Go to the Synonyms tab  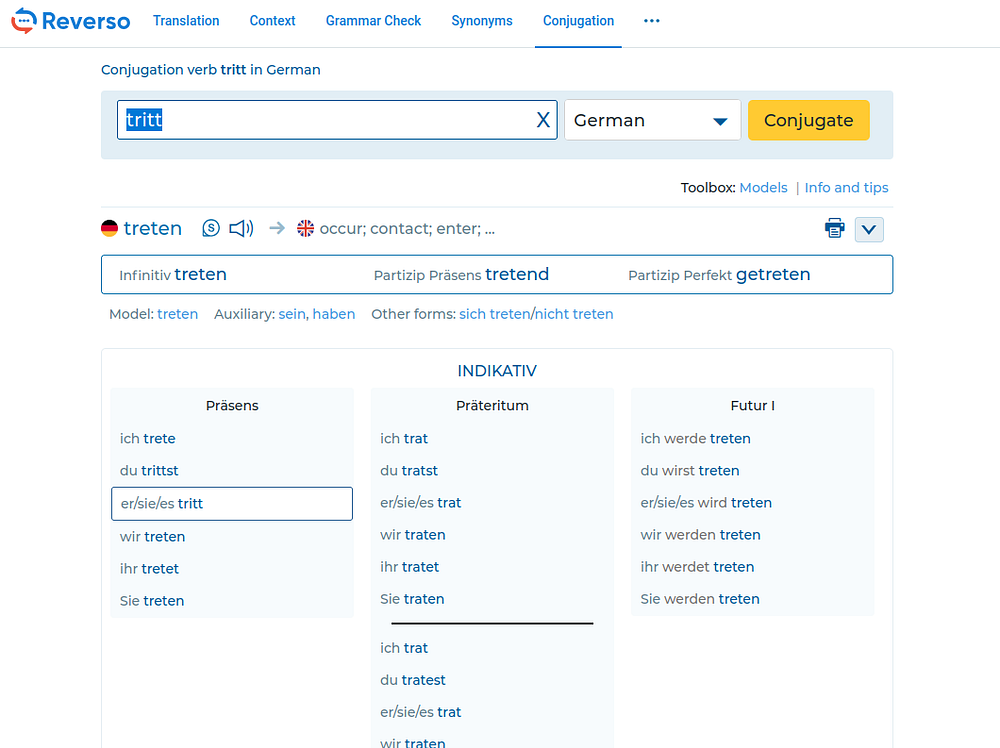(x=482, y=21)
